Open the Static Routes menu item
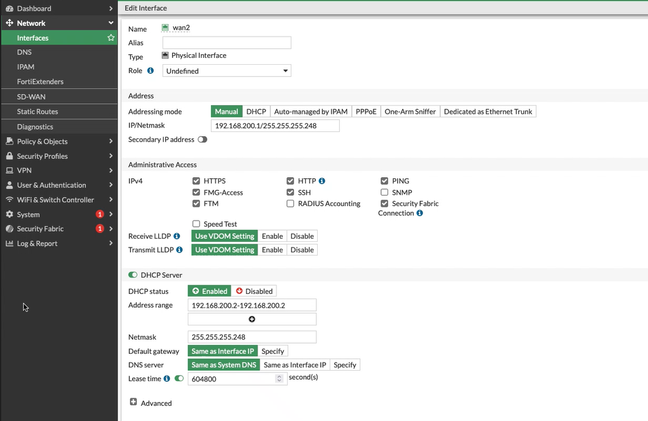 pos(38,111)
